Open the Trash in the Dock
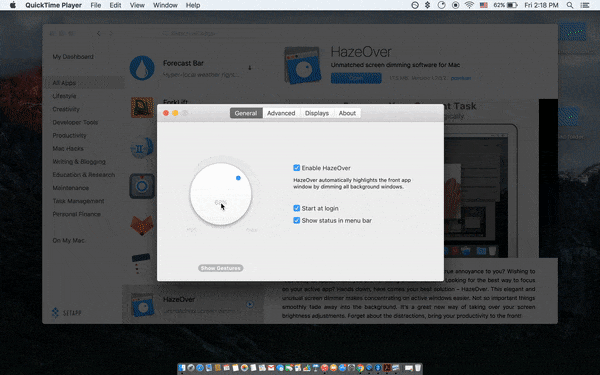Screen dimensions: 600x375 [x=417, y=368]
